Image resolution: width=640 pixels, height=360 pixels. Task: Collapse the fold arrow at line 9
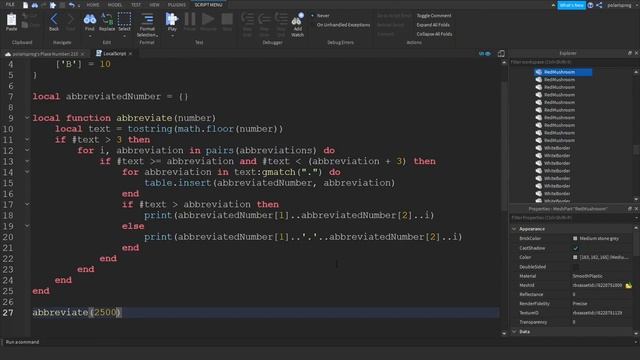(27, 118)
